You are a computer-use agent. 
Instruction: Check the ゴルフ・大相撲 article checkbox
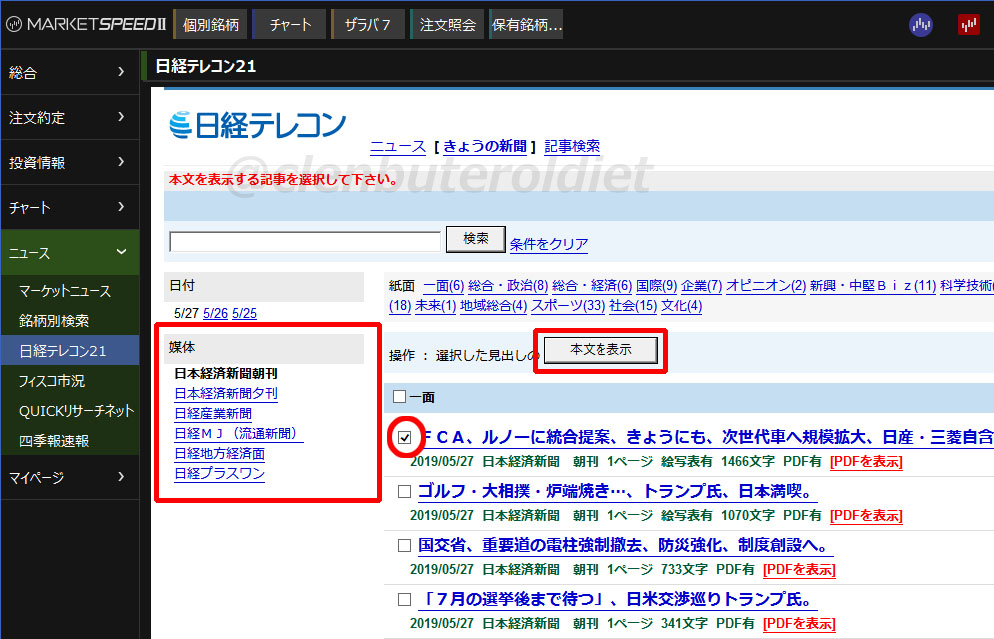(404, 491)
